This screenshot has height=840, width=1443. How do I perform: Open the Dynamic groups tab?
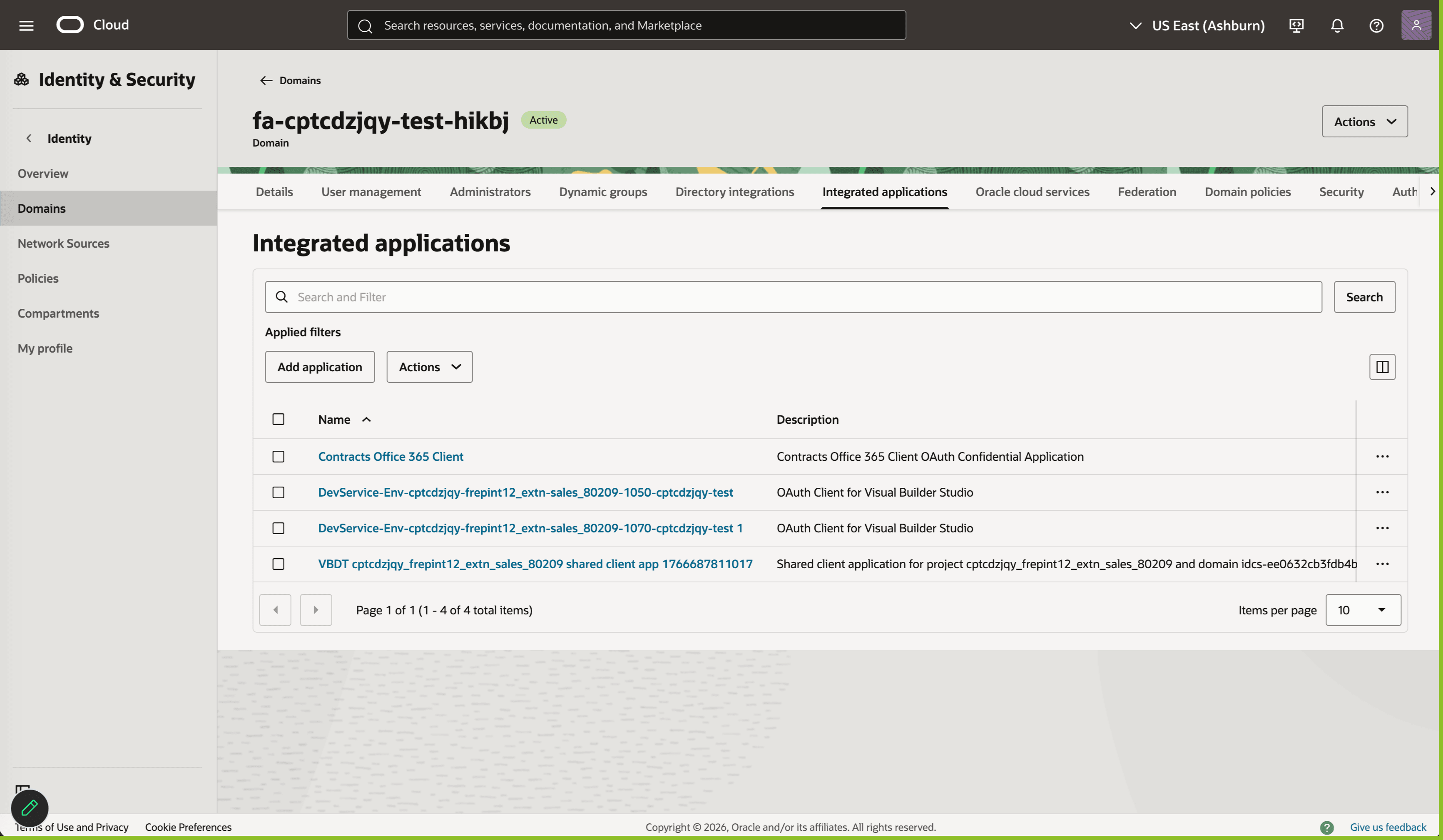[603, 192]
